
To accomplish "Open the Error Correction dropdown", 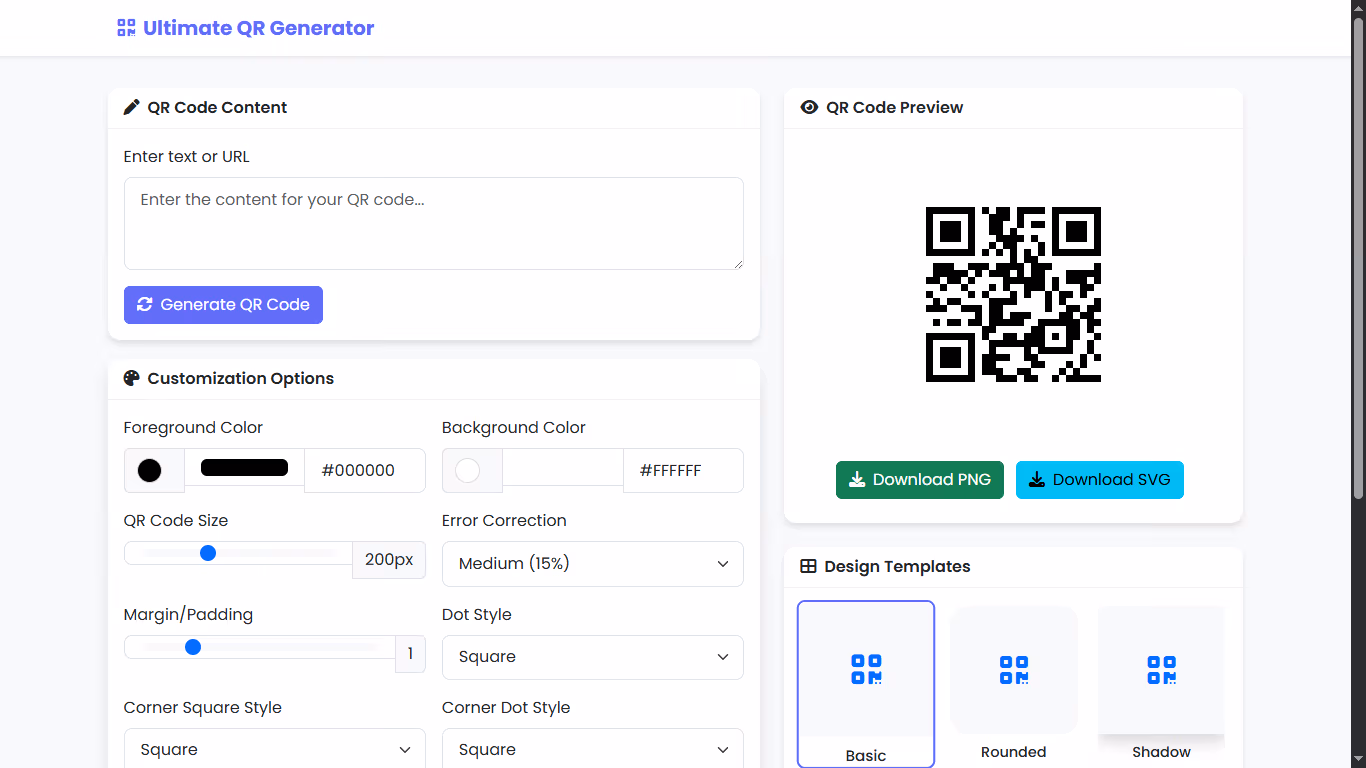I will [x=593, y=564].
